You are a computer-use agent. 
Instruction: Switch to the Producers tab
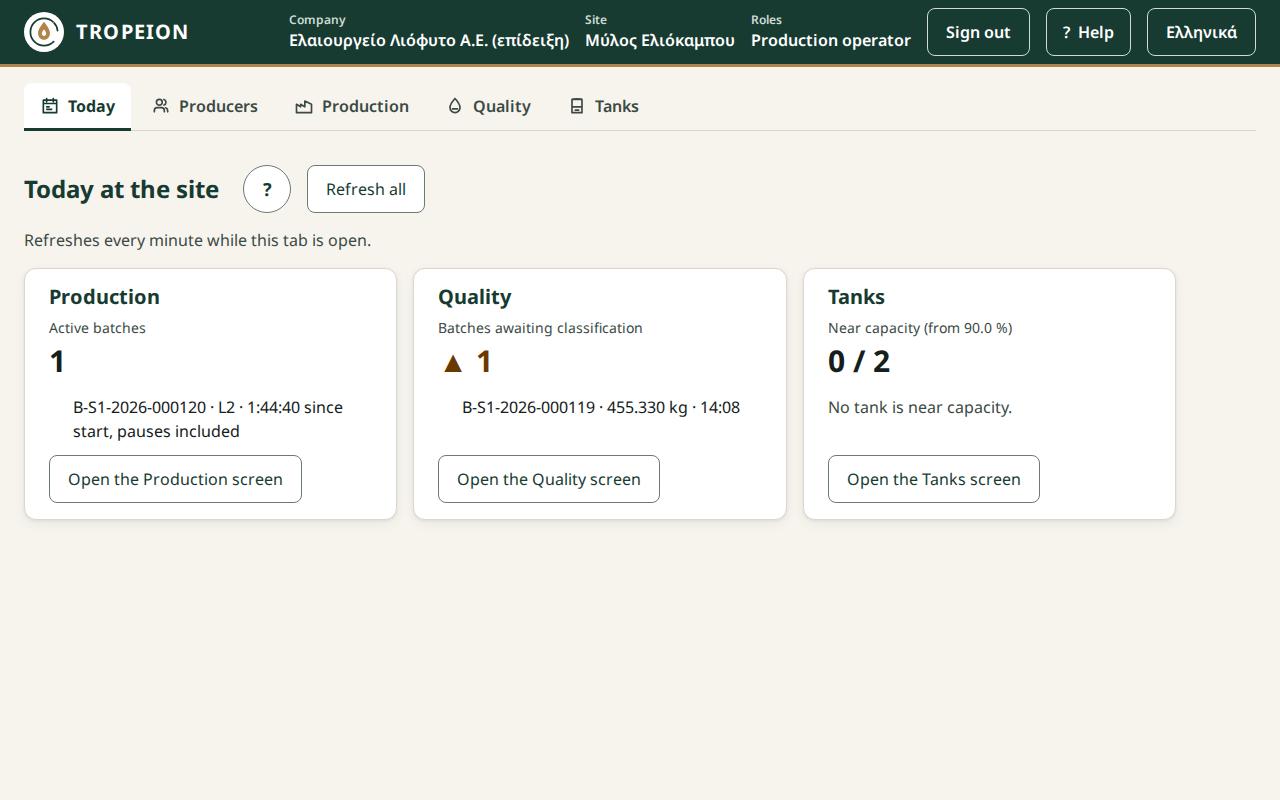click(205, 106)
